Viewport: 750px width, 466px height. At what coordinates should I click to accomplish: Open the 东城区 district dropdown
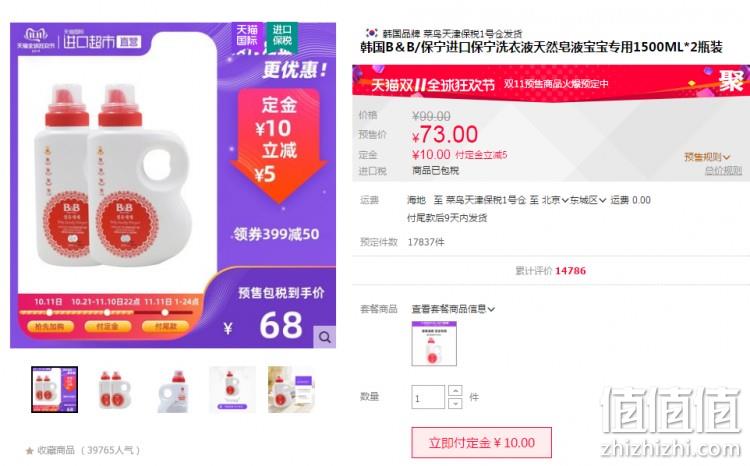point(588,200)
